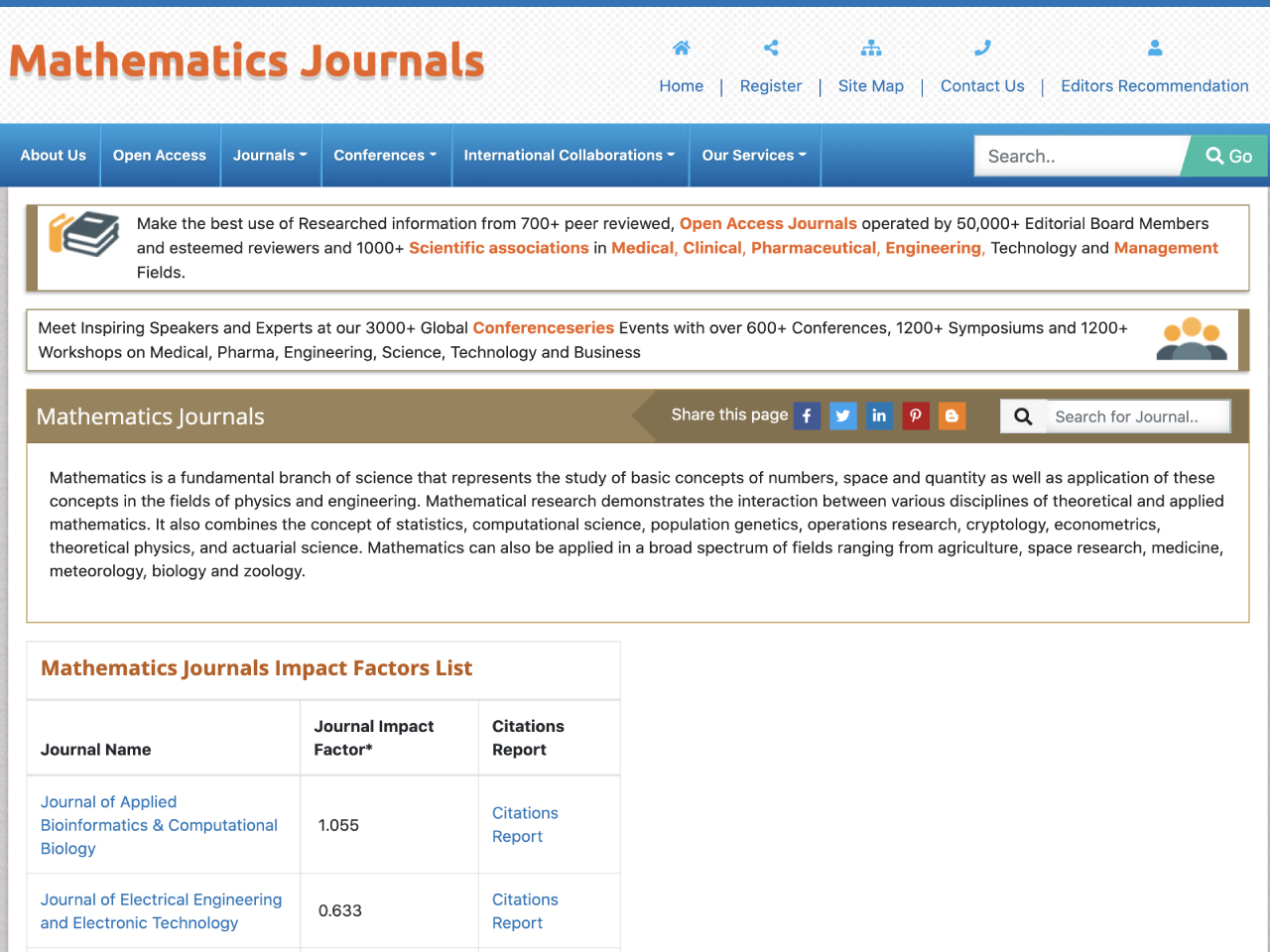
Task: Share page on Twitter
Action: 843,416
